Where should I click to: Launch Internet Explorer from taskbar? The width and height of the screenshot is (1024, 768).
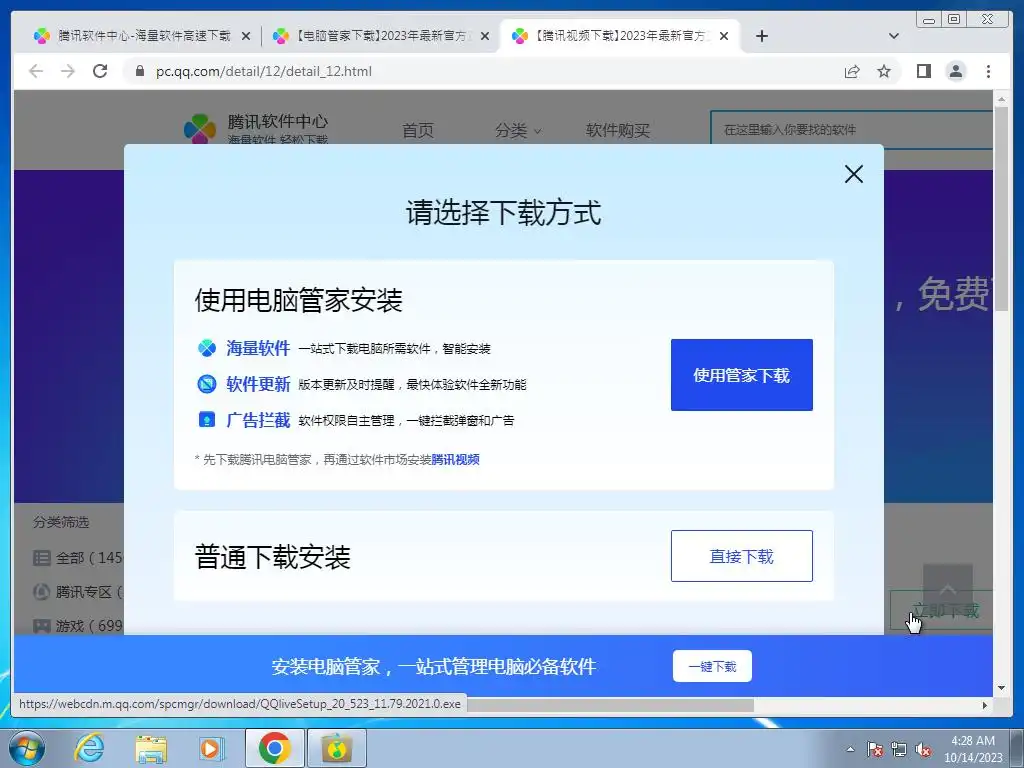(89, 748)
